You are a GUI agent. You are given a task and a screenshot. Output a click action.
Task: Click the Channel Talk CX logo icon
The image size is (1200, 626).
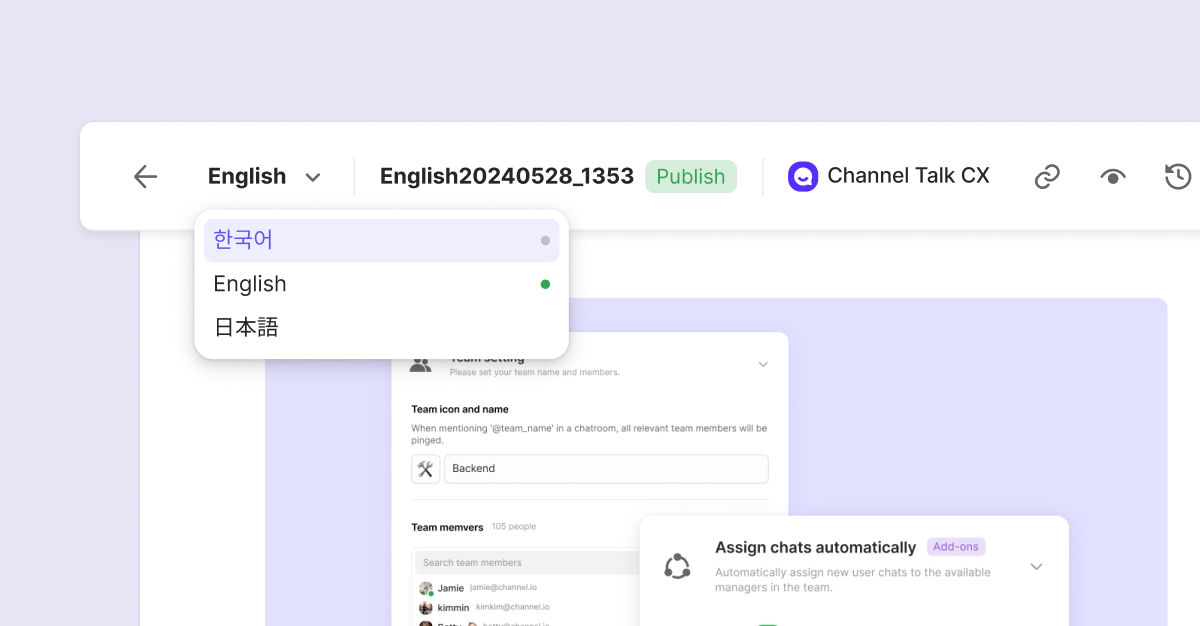pyautogui.click(x=803, y=177)
